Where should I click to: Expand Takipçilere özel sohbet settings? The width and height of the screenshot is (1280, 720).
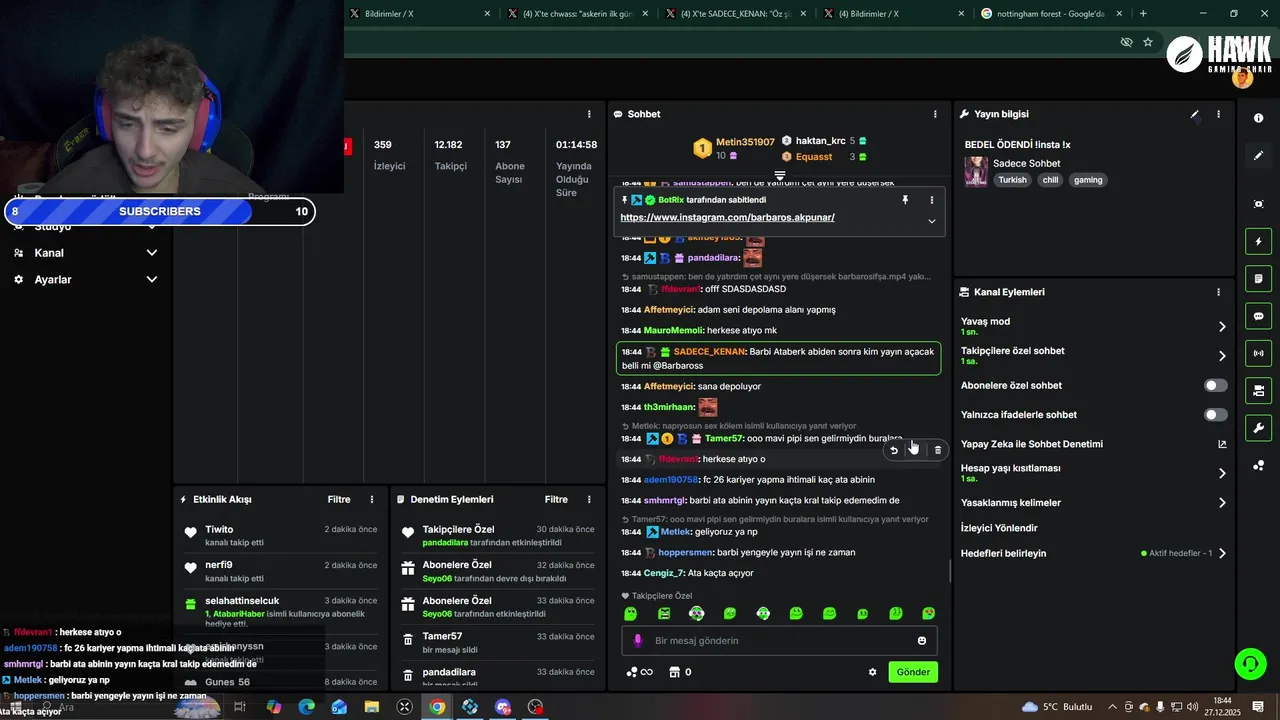click(x=1222, y=355)
